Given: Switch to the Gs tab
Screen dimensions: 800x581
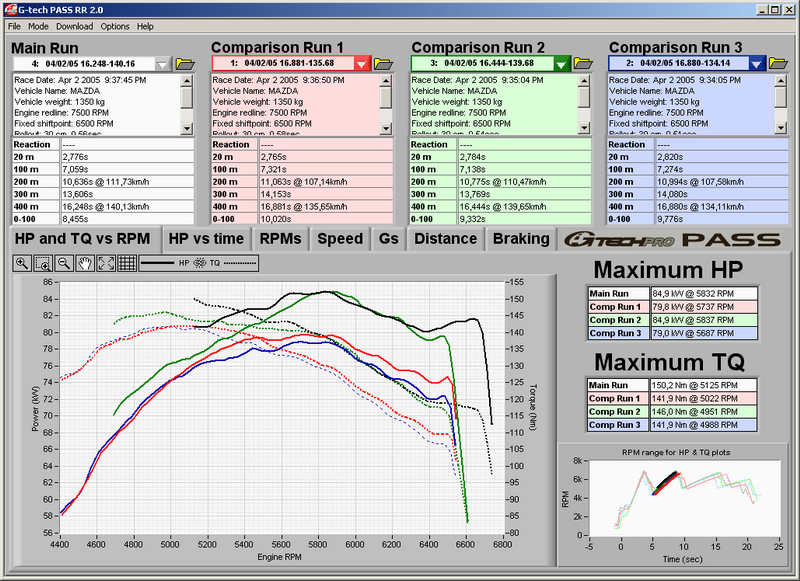Looking at the screenshot, I should (x=388, y=239).
